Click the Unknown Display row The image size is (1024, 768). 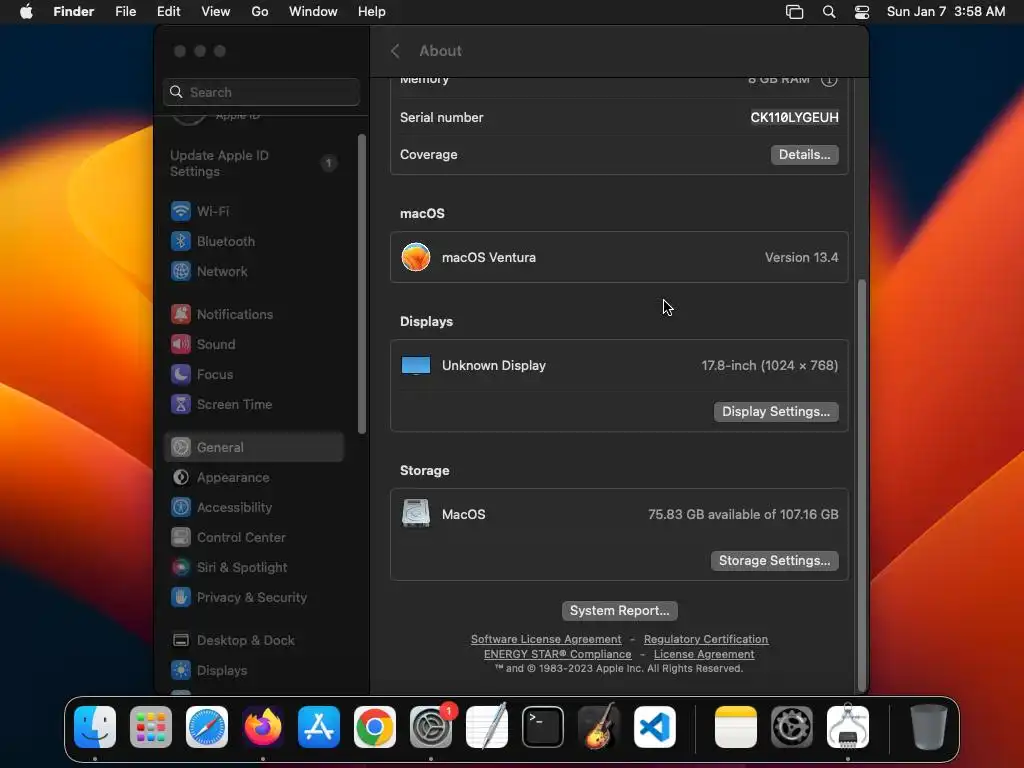click(x=619, y=366)
